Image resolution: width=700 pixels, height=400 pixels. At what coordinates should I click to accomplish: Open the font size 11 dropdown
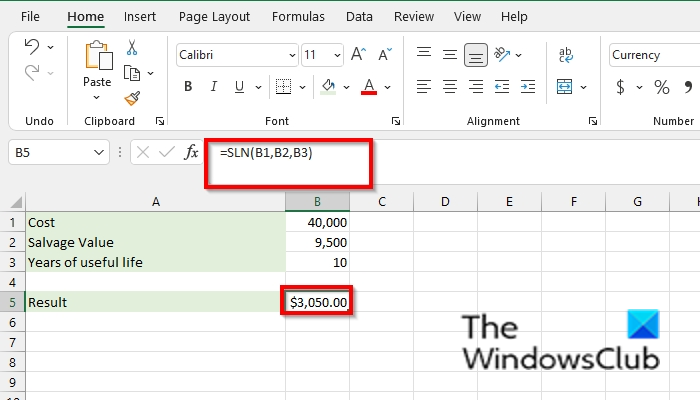[337, 55]
